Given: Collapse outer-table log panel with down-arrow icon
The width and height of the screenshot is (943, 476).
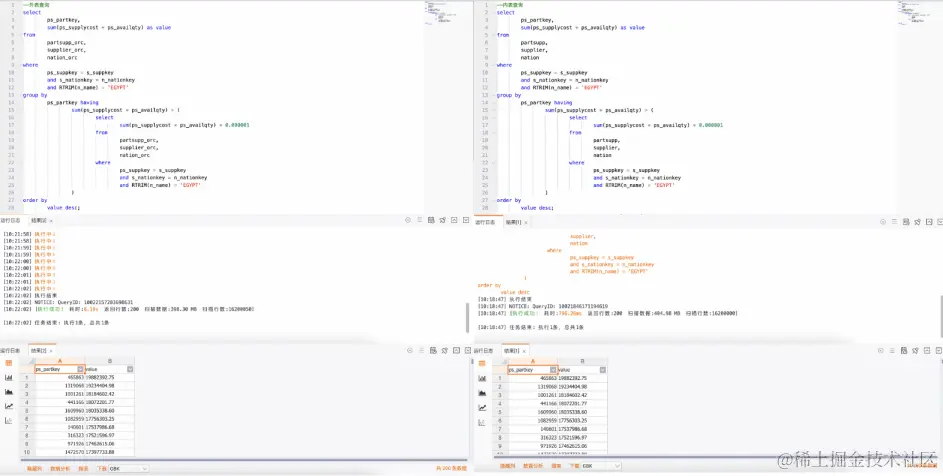Looking at the screenshot, I should (x=465, y=221).
